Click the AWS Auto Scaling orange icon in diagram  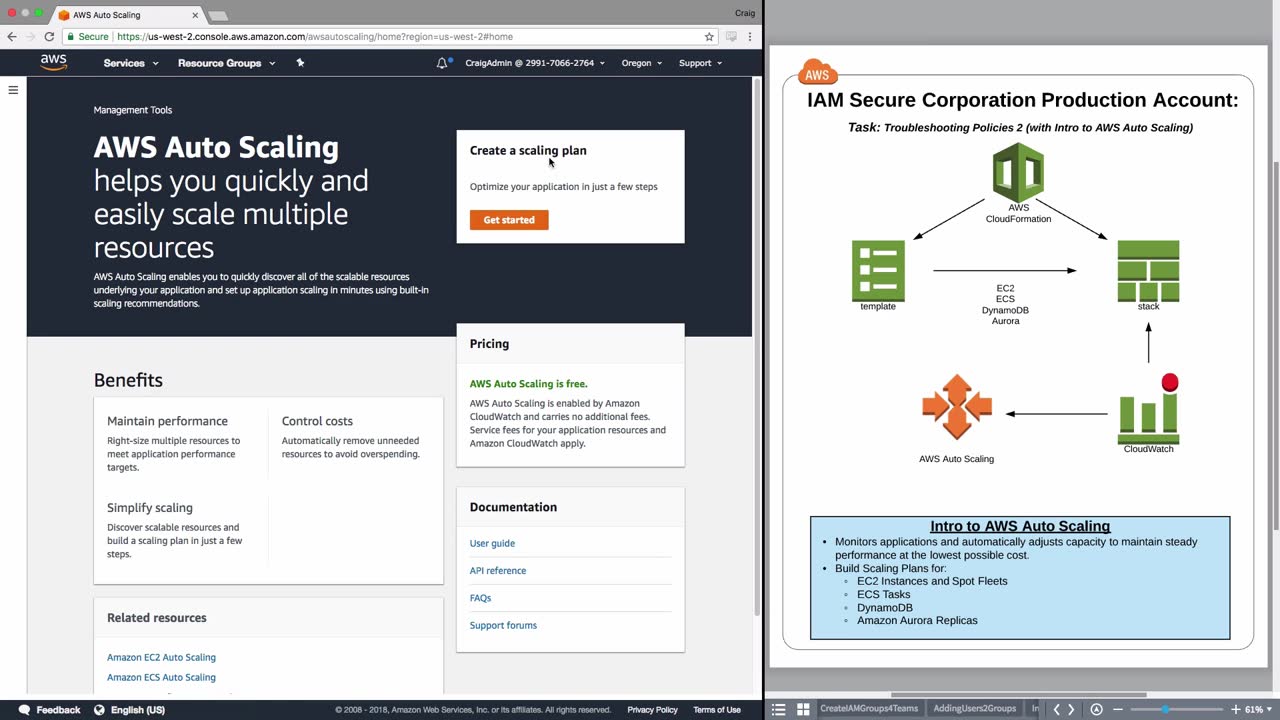click(x=957, y=407)
